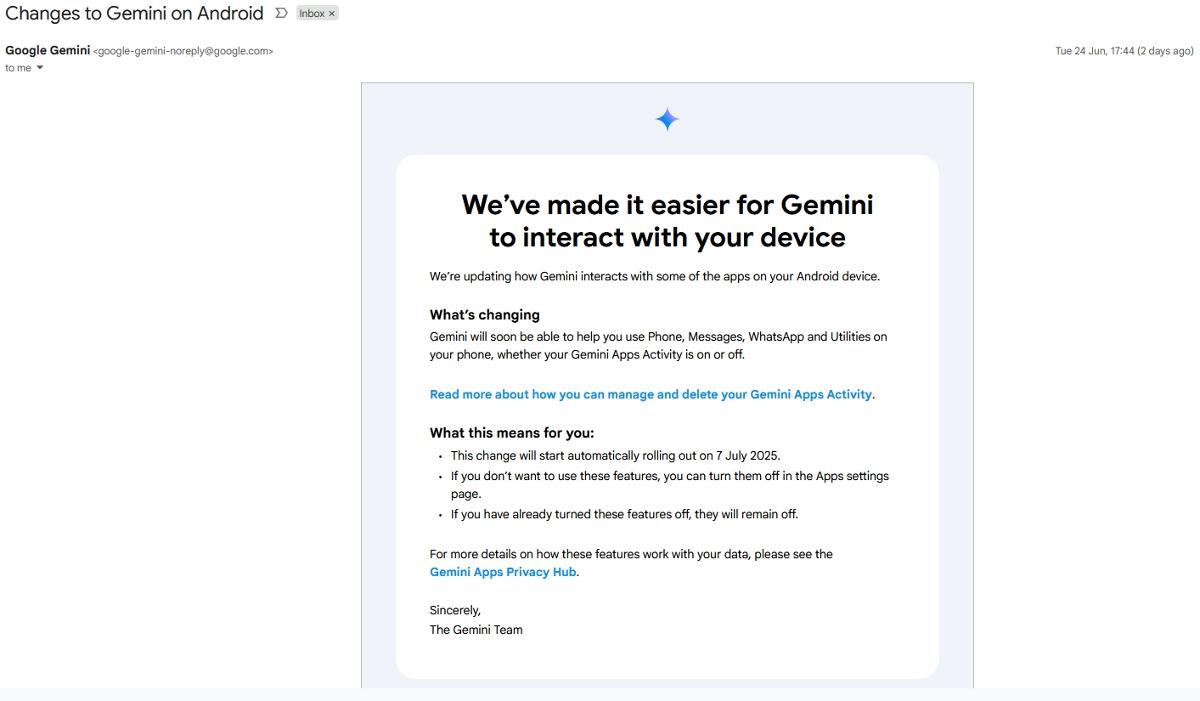Click the 'What's changing' heading
This screenshot has width=1200, height=701.
tap(484, 314)
